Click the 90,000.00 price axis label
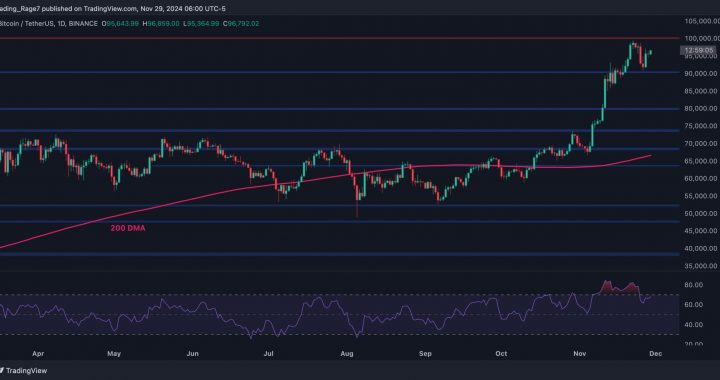Screen dimensions: 720x380 [x=700, y=73]
